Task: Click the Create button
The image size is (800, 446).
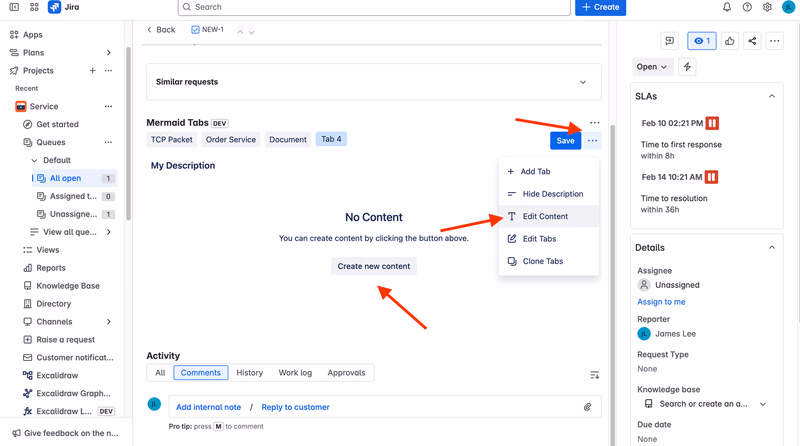Action: coord(601,7)
